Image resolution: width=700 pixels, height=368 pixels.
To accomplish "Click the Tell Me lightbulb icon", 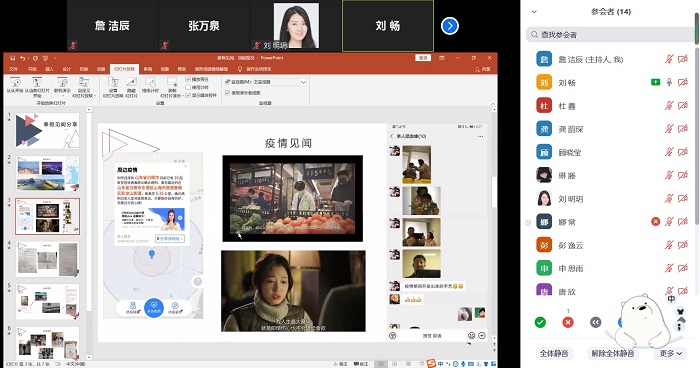I will click(x=240, y=69).
